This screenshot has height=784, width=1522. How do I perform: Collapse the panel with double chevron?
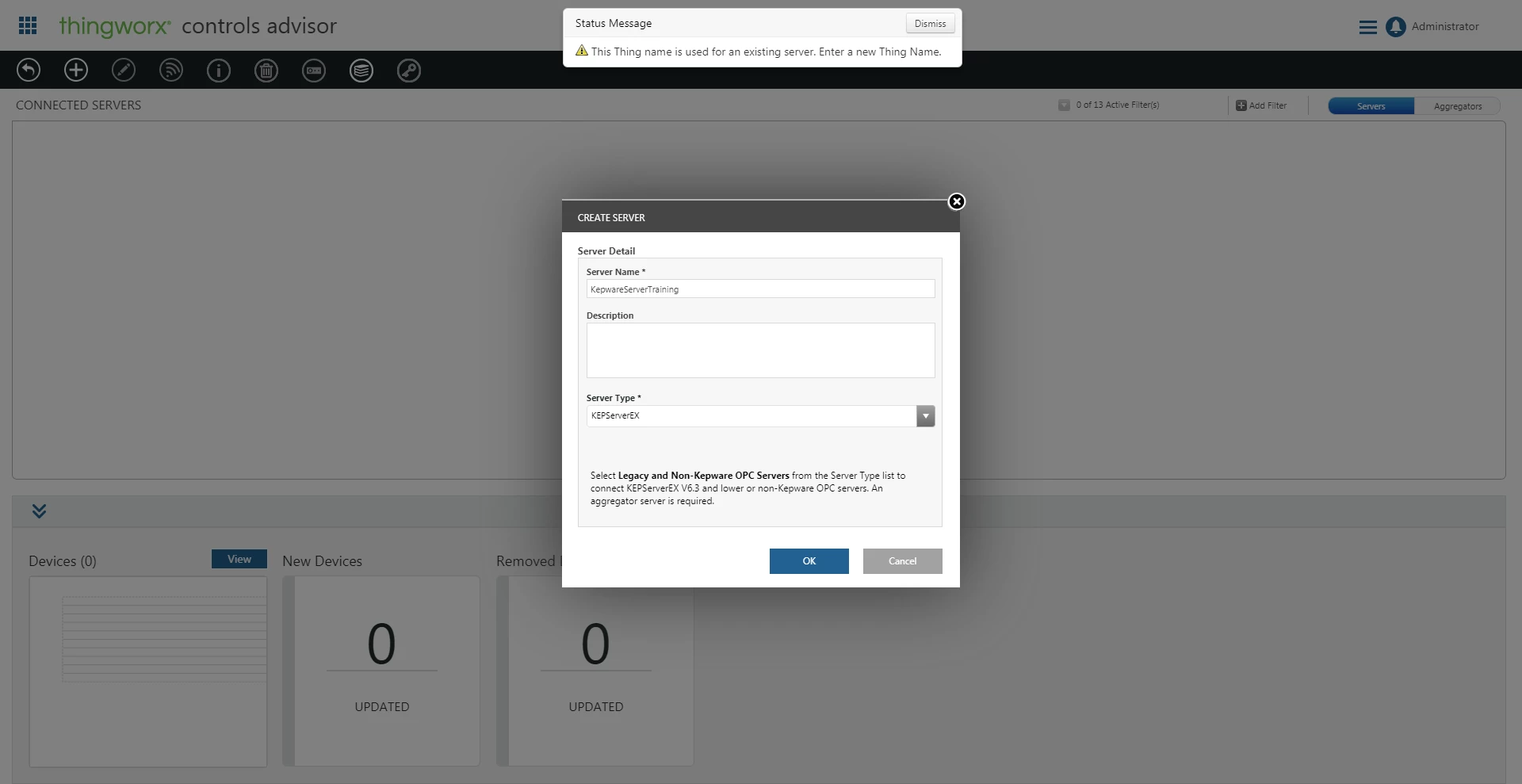click(39, 511)
